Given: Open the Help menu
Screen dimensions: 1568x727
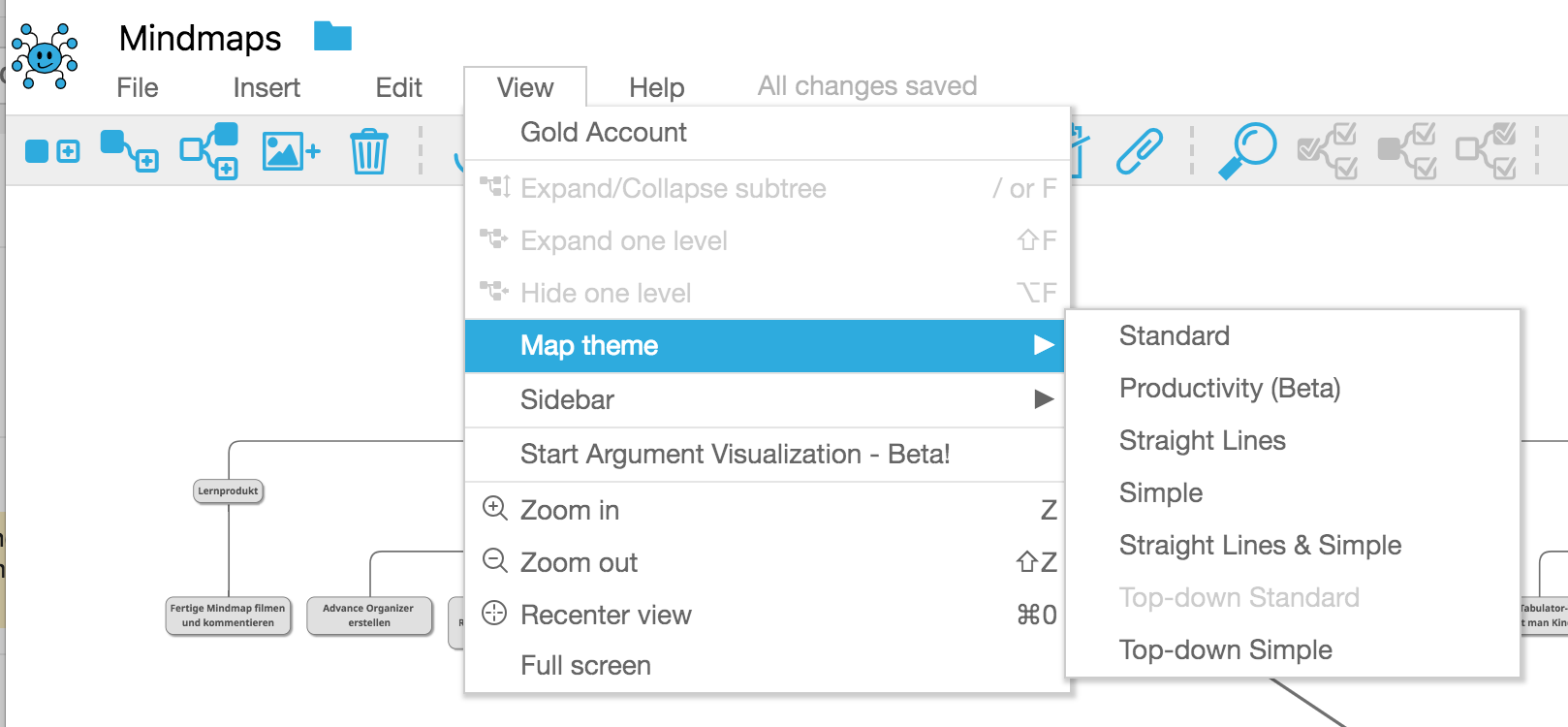Looking at the screenshot, I should click(x=656, y=88).
